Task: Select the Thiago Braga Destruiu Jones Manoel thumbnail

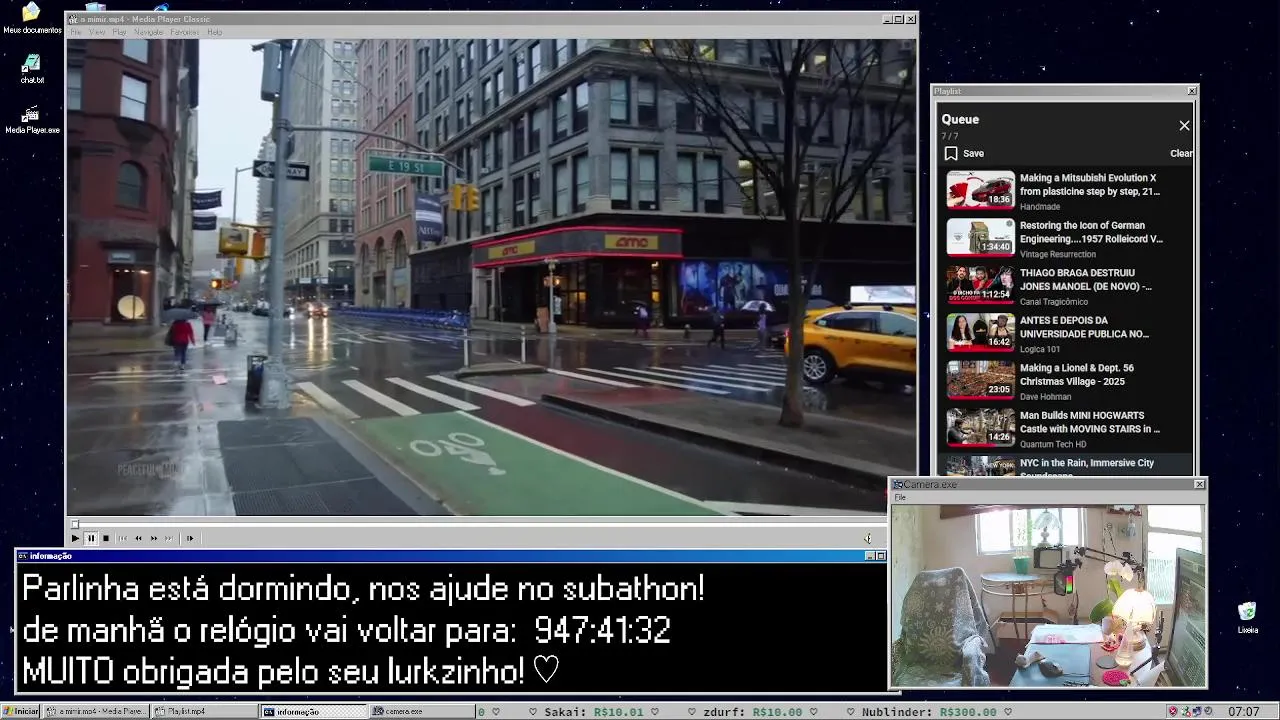Action: click(980, 285)
